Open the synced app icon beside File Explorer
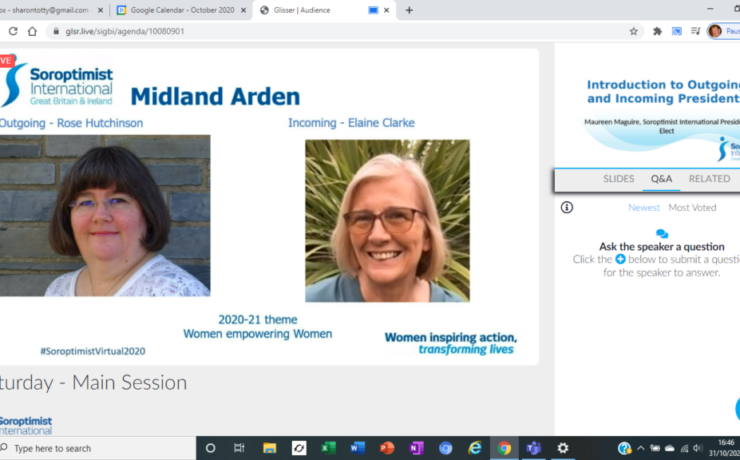The width and height of the screenshot is (740, 460). (299, 448)
